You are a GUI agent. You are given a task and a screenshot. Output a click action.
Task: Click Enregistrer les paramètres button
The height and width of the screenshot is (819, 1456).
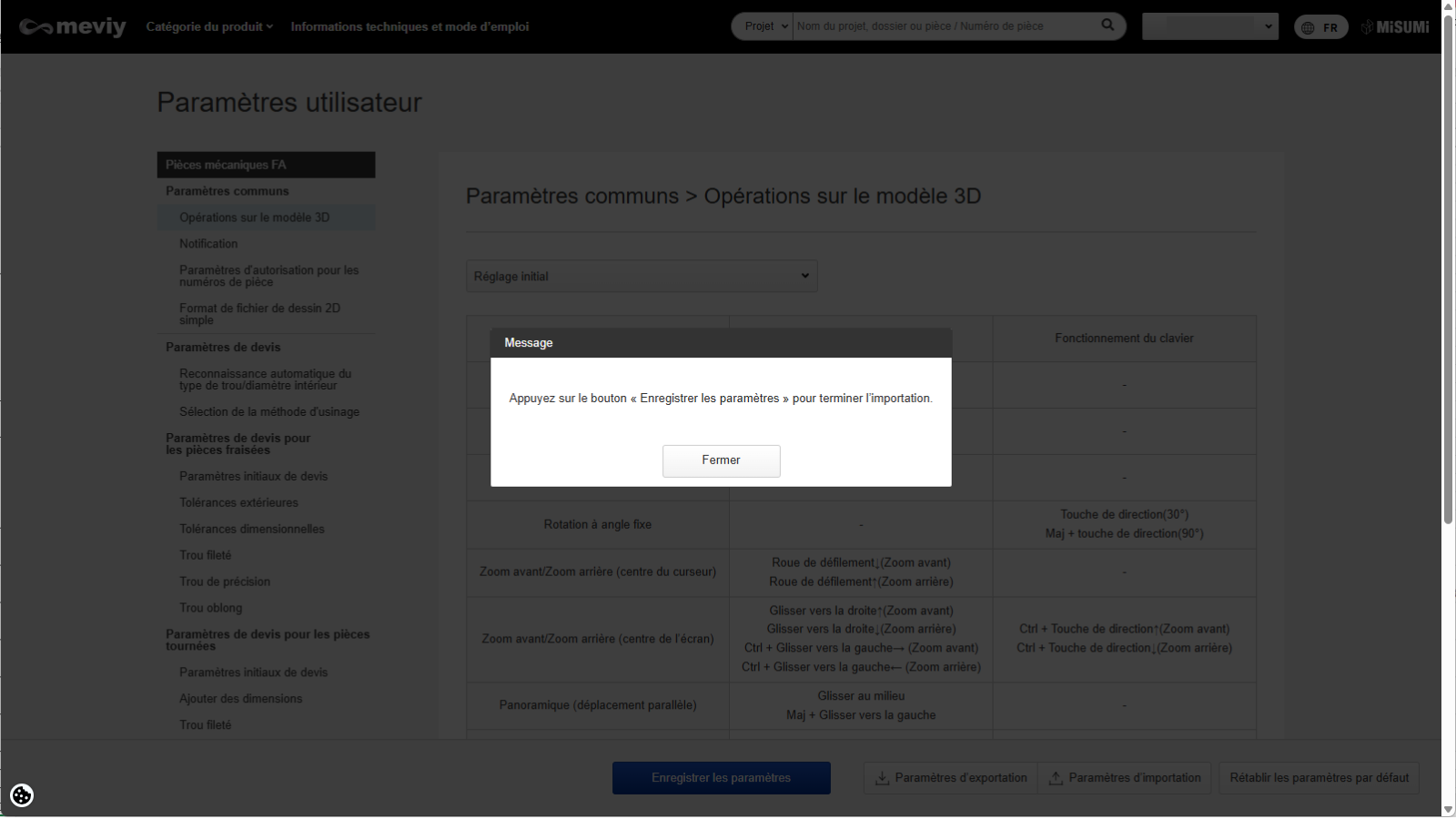[721, 778]
